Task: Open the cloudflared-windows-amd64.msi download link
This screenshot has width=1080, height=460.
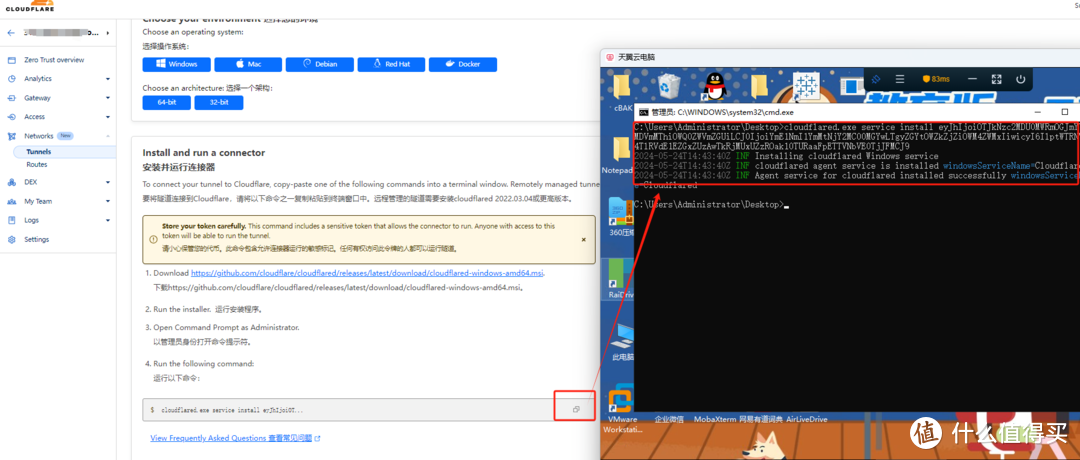Action: click(x=368, y=273)
